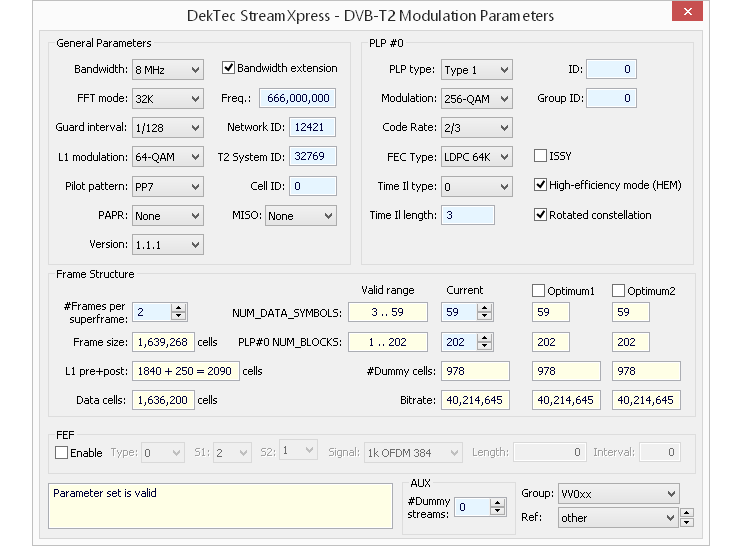Expand the MISO dropdown
The height and width of the screenshot is (546, 743).
301,216
